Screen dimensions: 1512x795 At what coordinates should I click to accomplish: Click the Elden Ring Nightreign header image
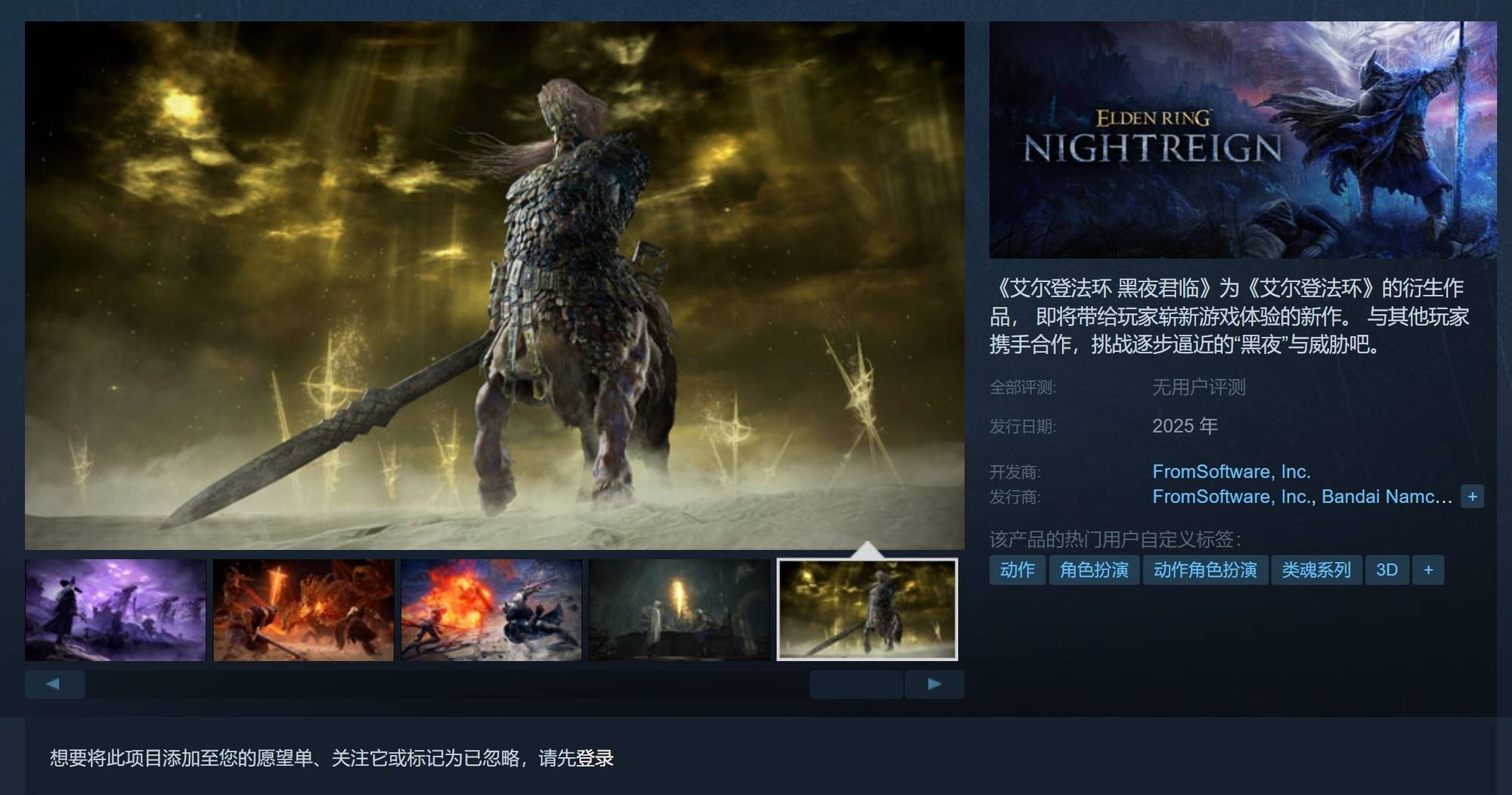point(1243,140)
